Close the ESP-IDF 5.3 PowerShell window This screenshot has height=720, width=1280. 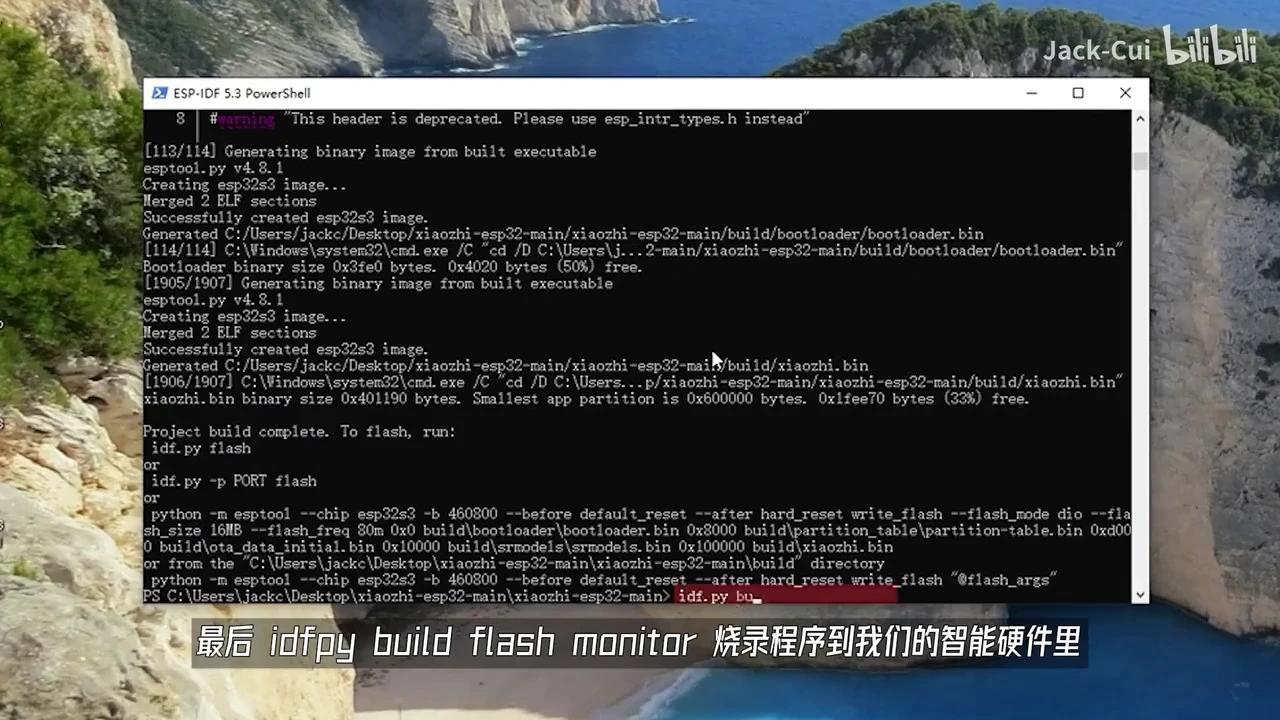[x=1125, y=93]
